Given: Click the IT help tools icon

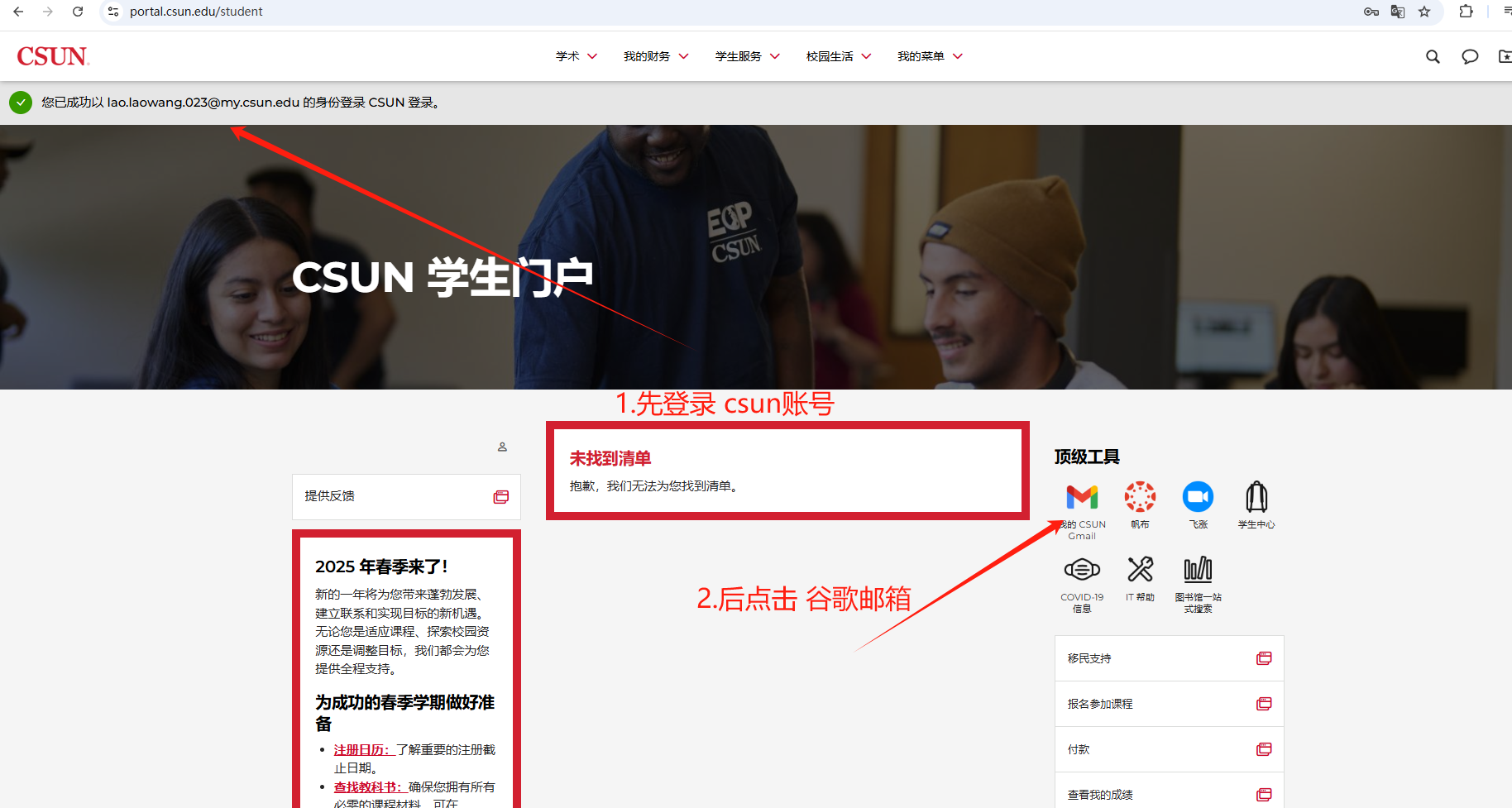Looking at the screenshot, I should coord(1140,571).
